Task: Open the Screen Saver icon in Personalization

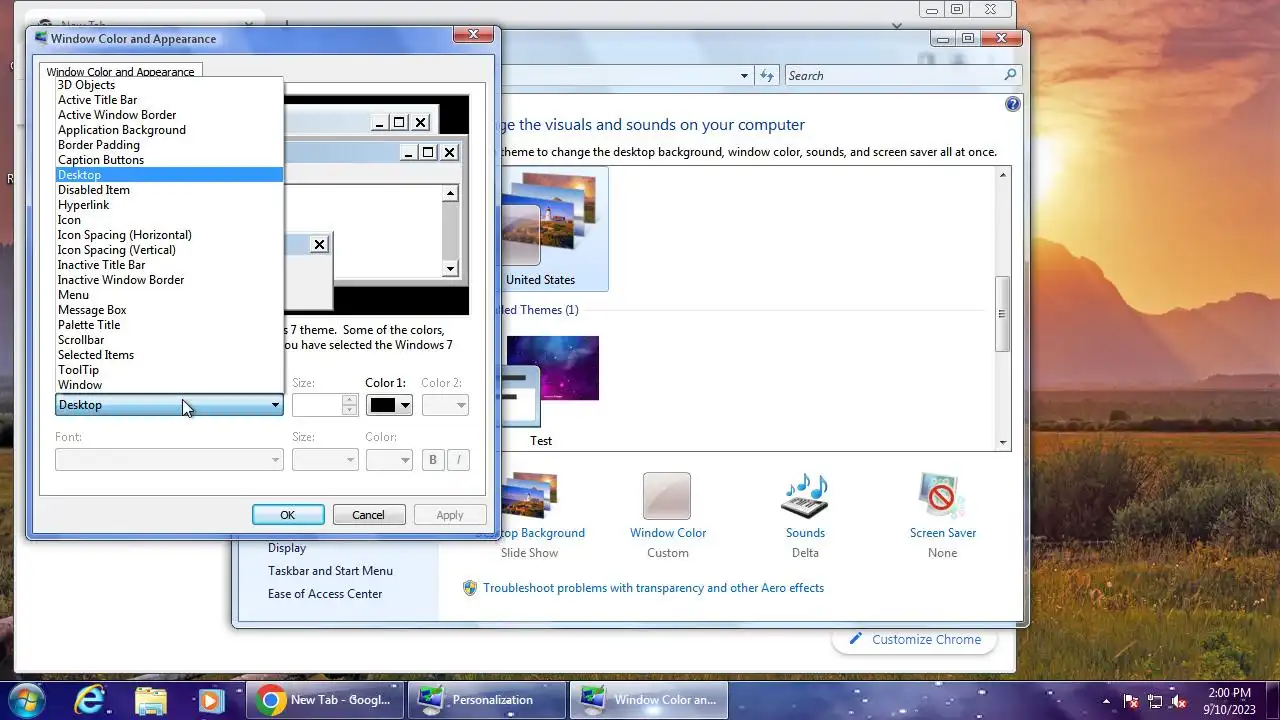Action: (x=942, y=496)
